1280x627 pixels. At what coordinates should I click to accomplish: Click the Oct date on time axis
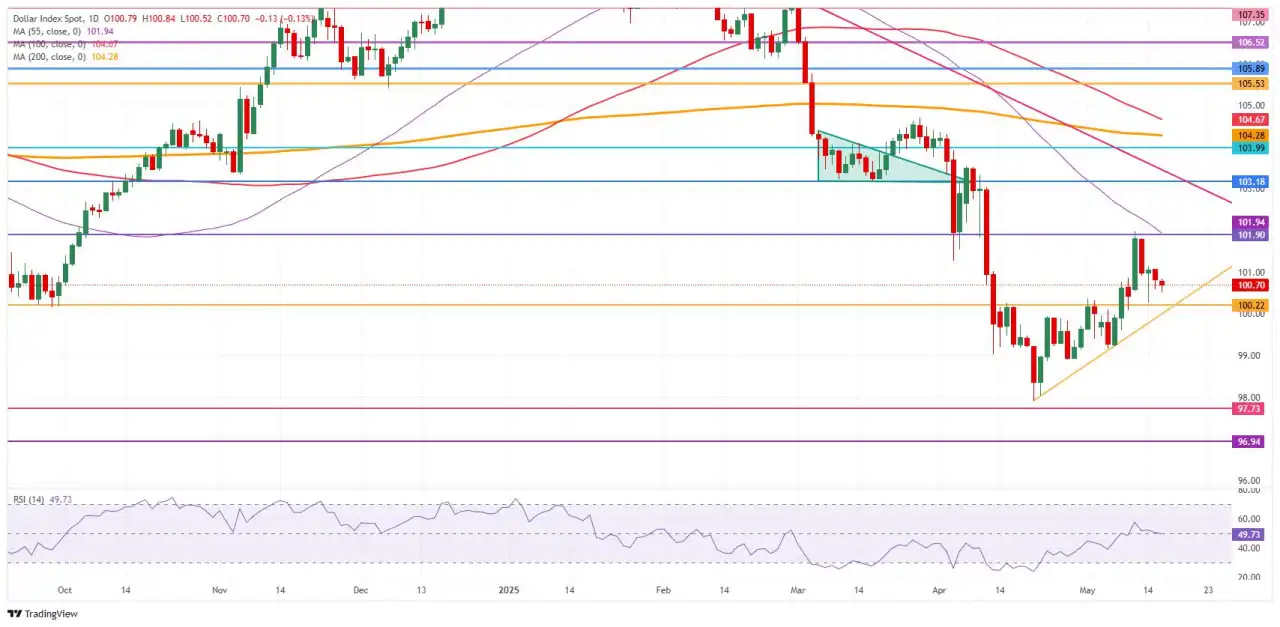[64, 591]
